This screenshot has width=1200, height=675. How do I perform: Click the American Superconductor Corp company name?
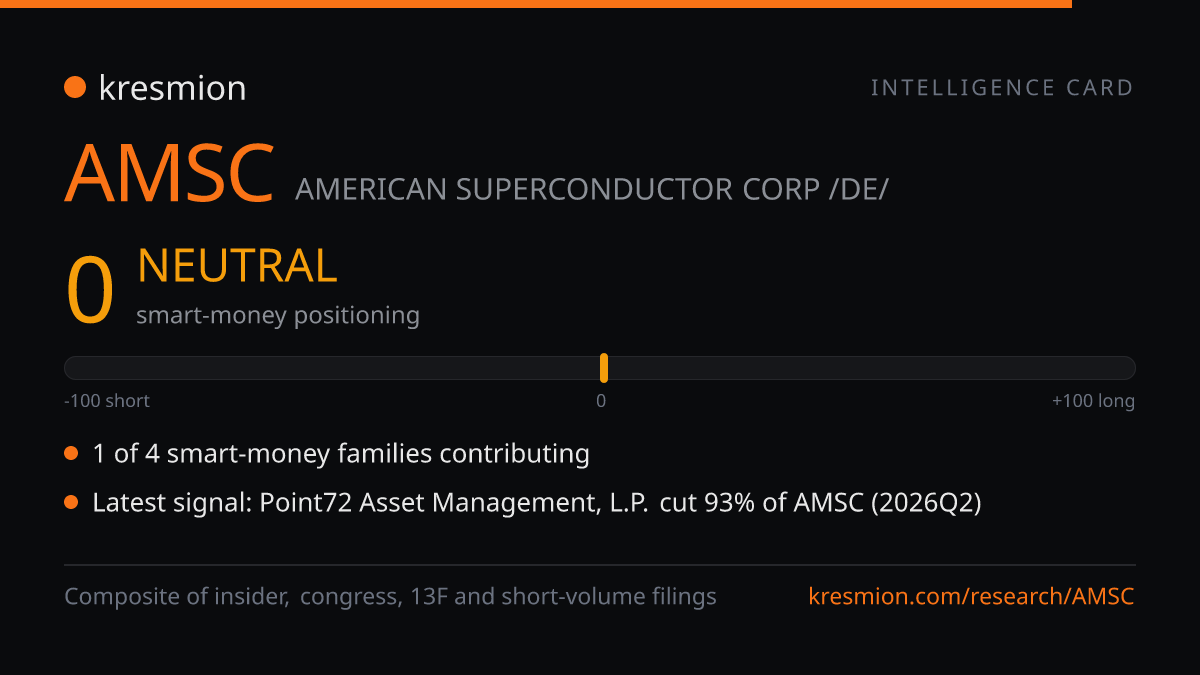(591, 189)
